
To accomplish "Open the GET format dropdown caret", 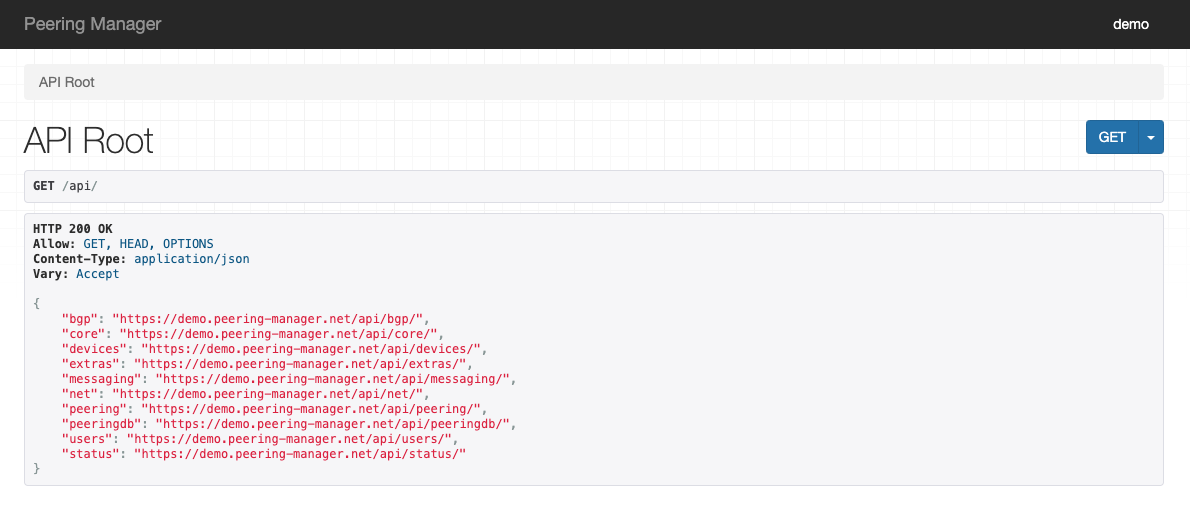I will pyautogui.click(x=1151, y=137).
